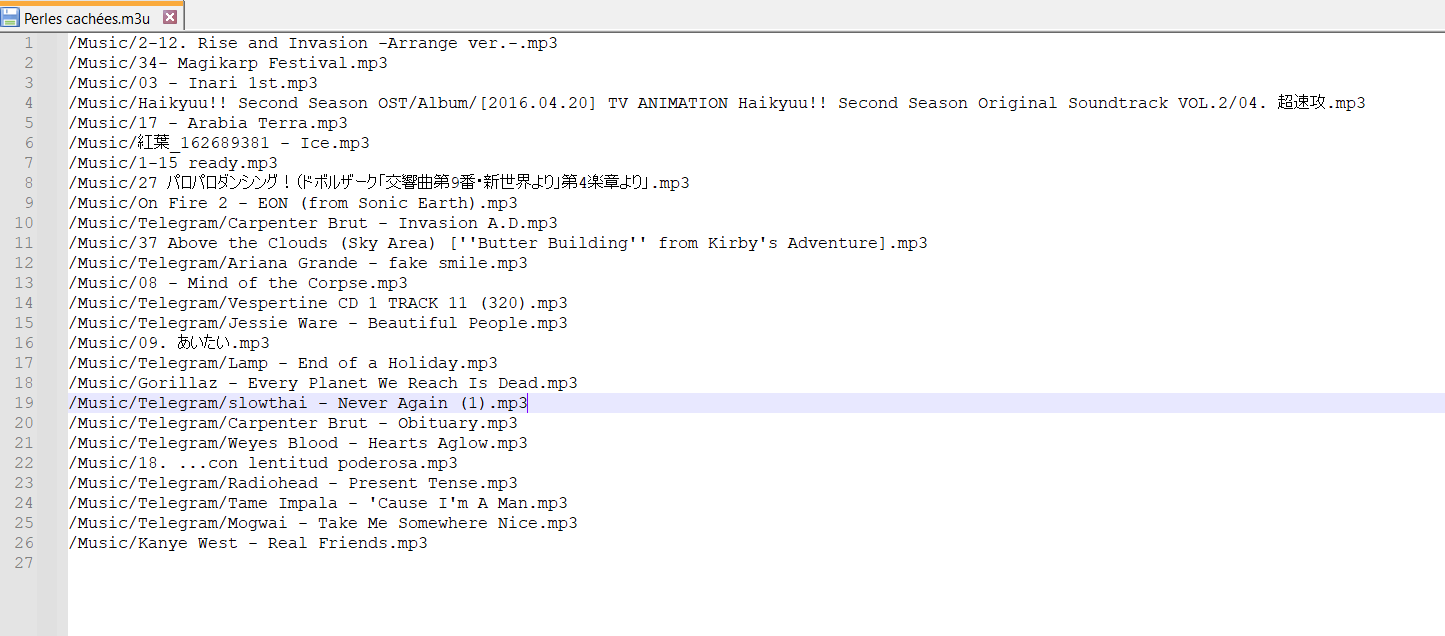
Task: Click the 1-15 ready.mp3 line
Action: [173, 163]
